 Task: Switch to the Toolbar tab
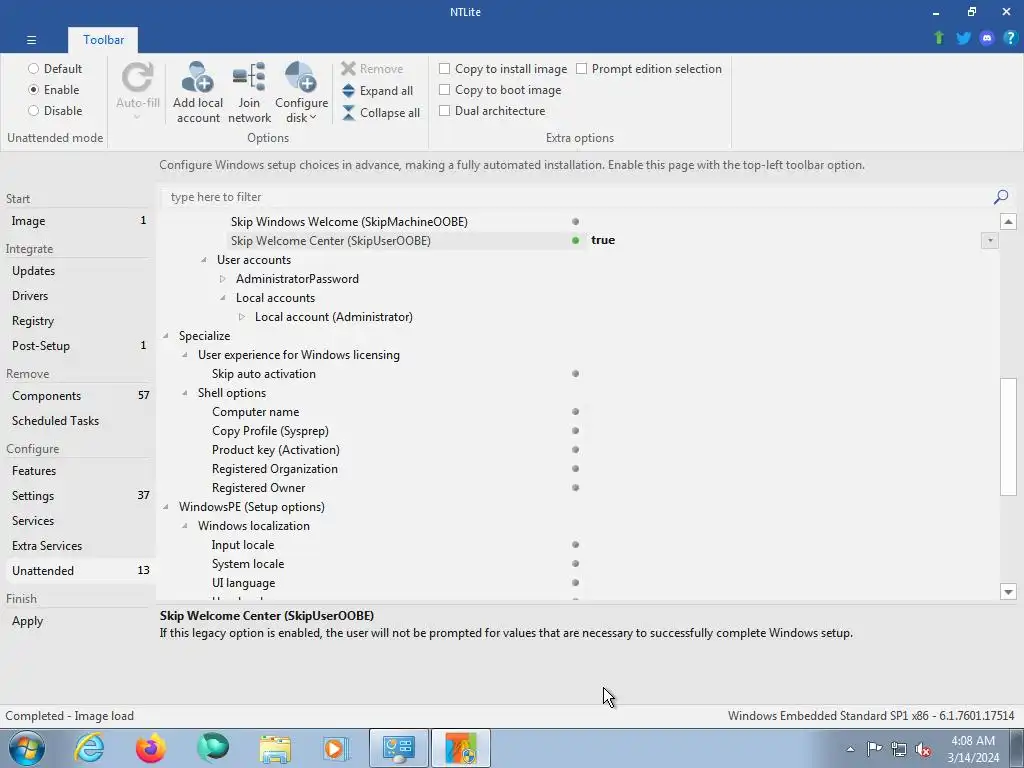(x=103, y=40)
